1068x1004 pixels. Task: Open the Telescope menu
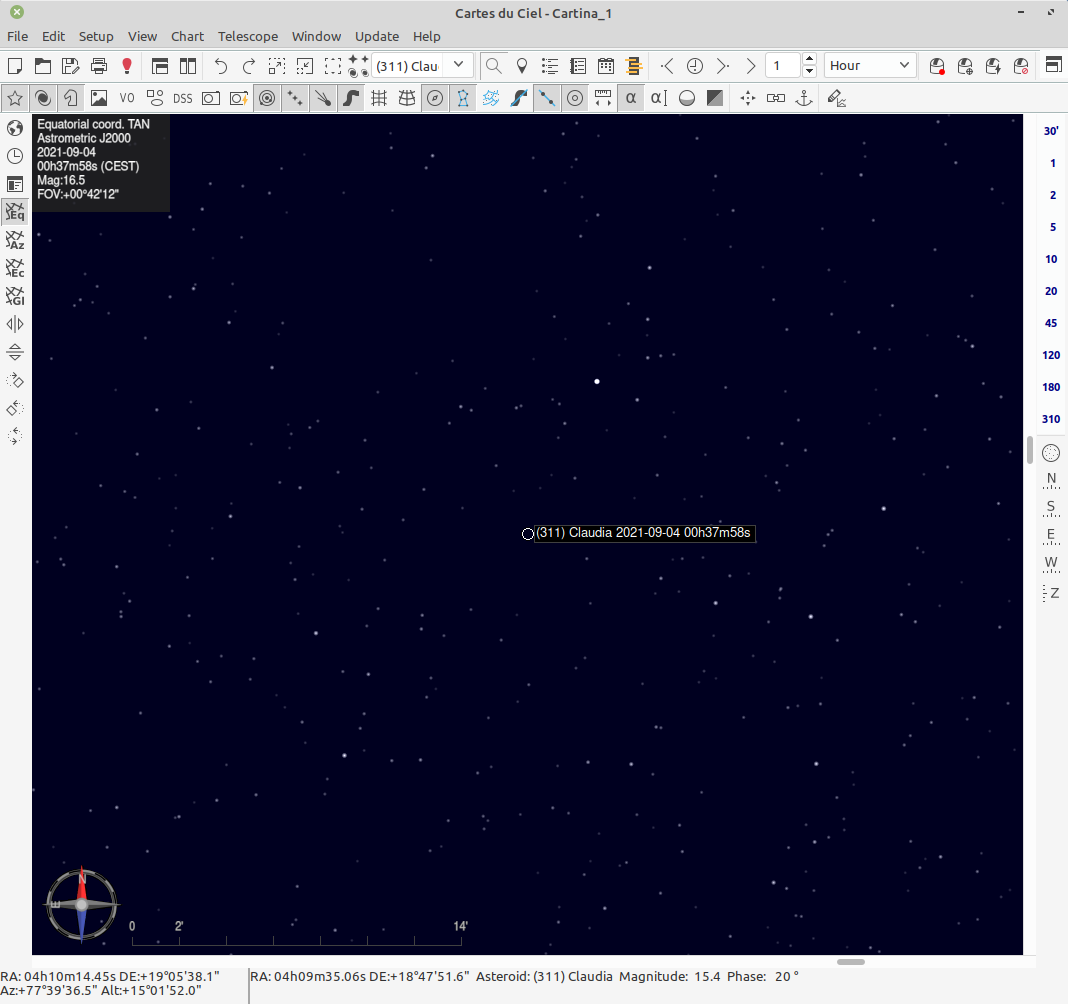248,36
